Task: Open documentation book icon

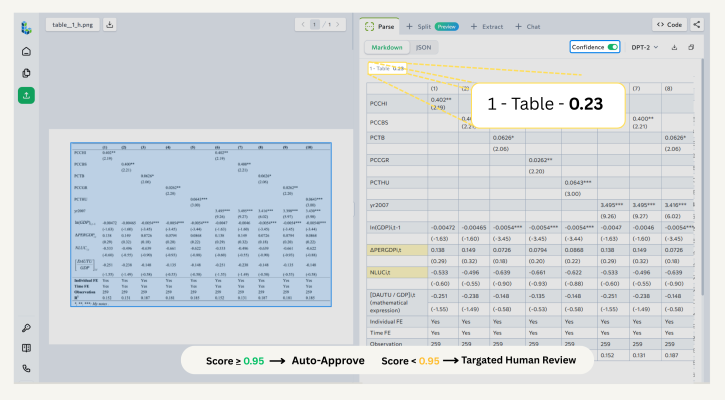Action: (26, 348)
